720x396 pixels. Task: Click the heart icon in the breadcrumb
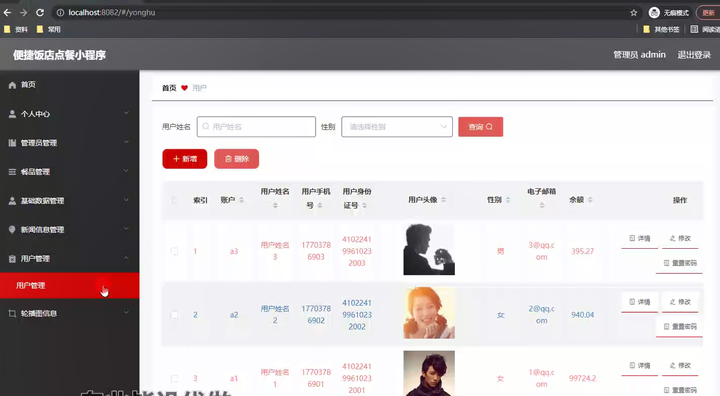coord(184,88)
